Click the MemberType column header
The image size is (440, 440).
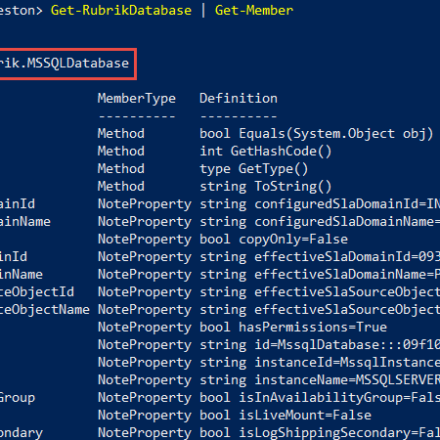[x=137, y=99]
